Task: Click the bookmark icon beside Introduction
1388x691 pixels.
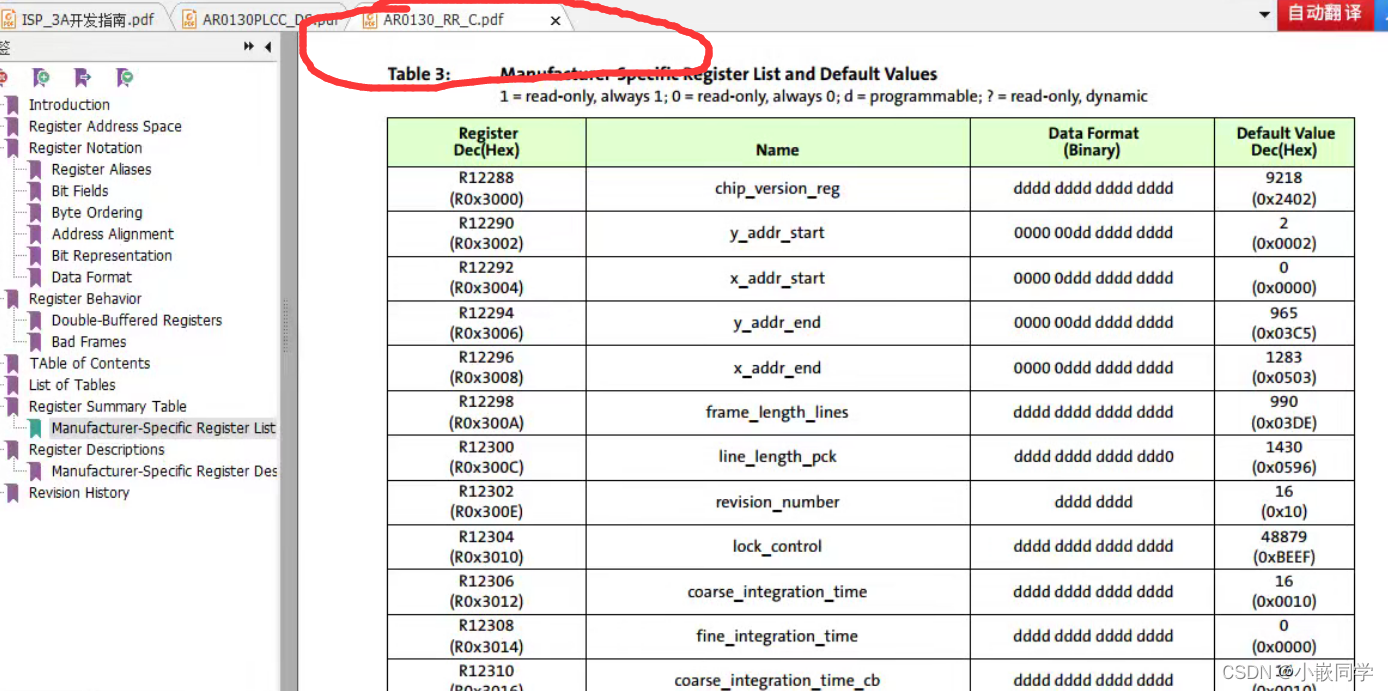Action: tap(13, 105)
